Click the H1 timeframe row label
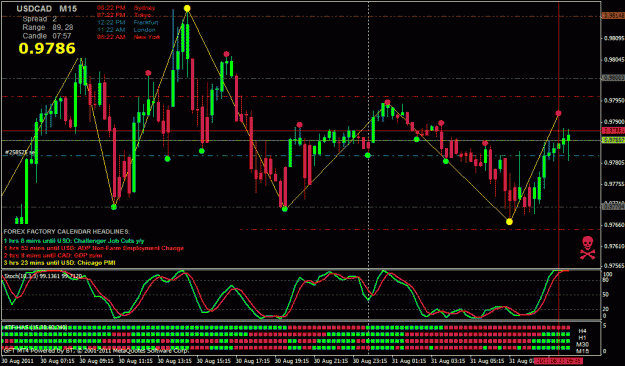 [582, 338]
